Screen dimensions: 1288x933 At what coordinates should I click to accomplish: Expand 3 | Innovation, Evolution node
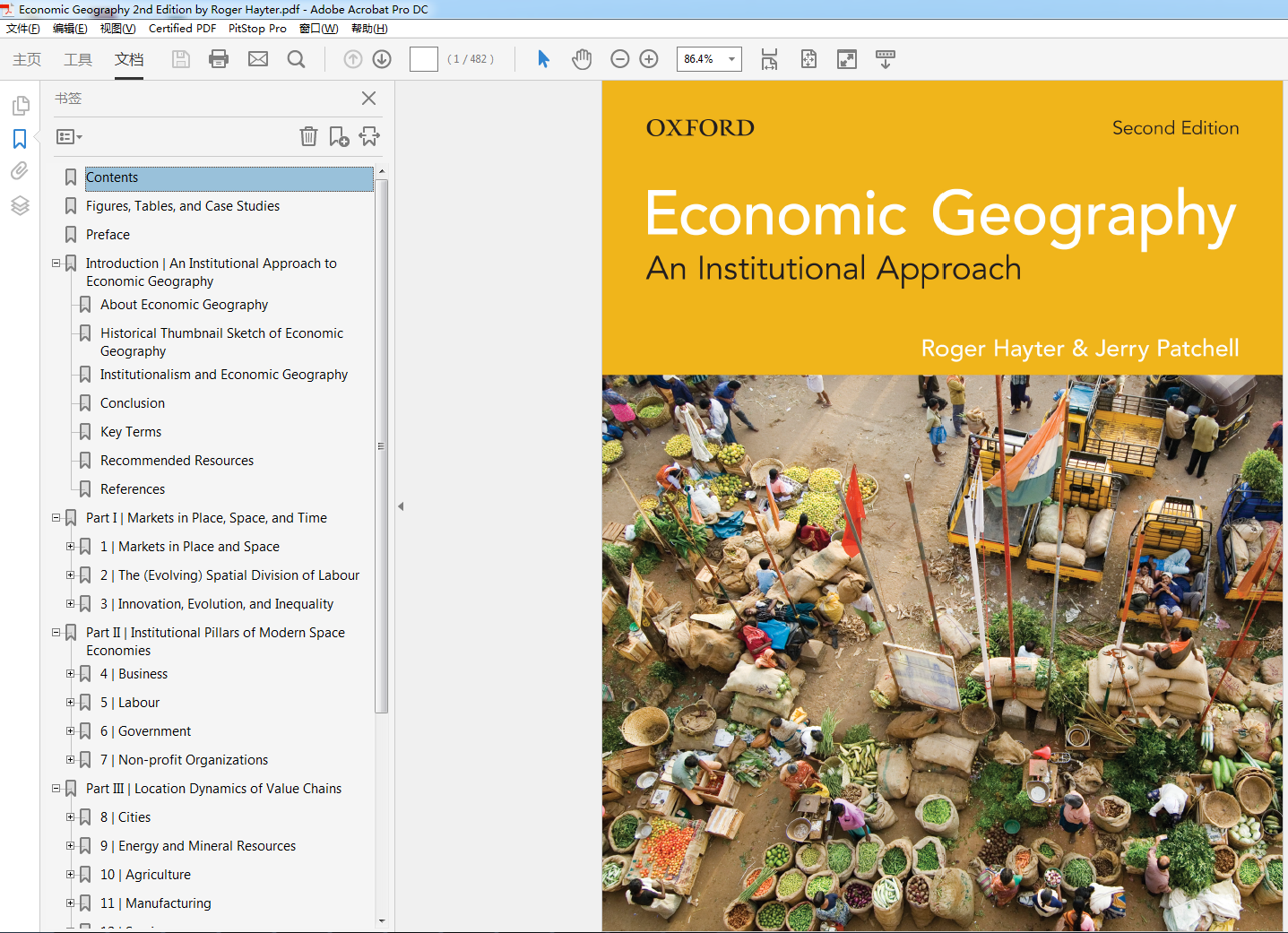coord(71,604)
